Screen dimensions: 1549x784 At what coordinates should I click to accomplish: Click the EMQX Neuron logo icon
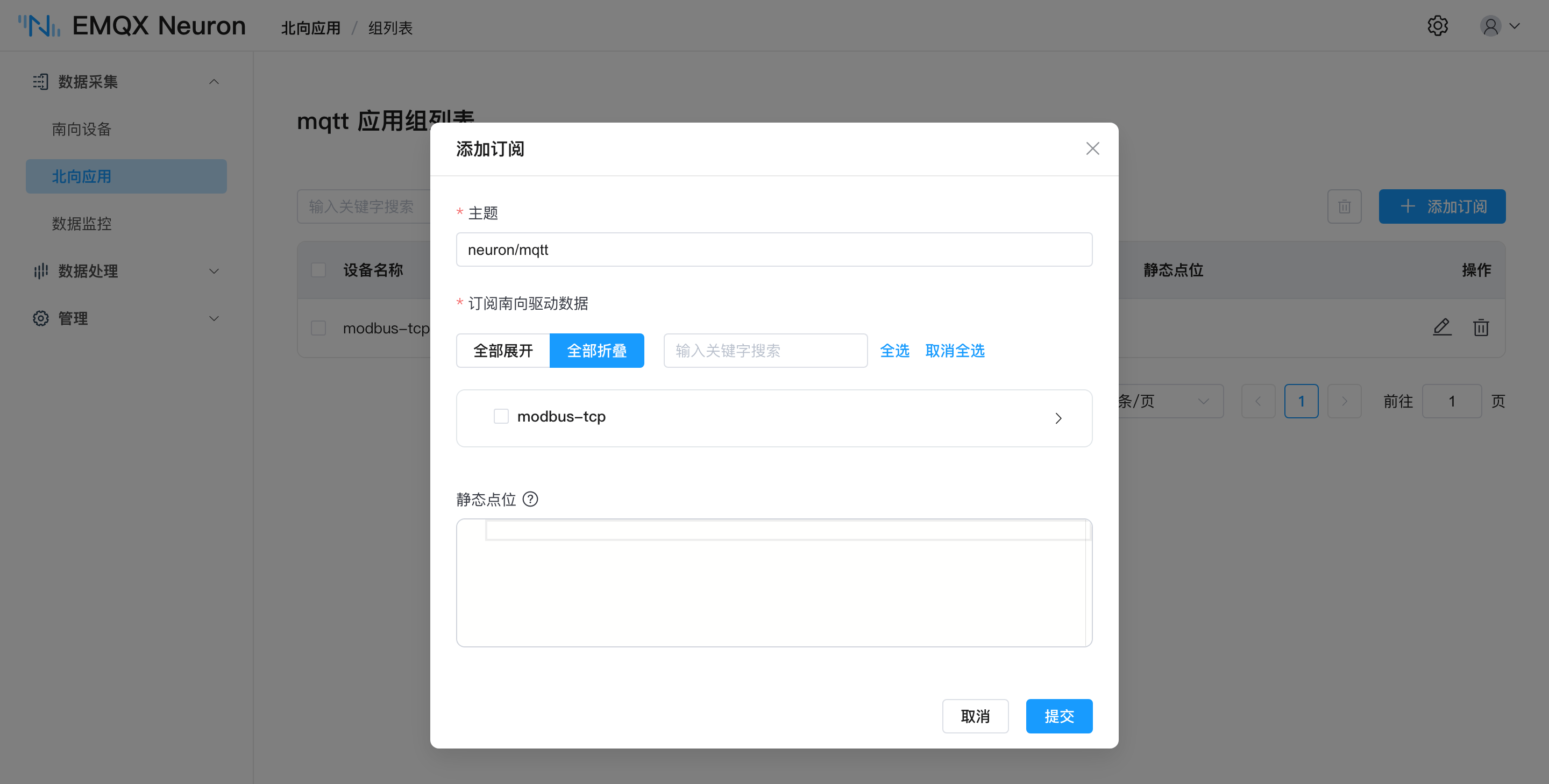[39, 26]
